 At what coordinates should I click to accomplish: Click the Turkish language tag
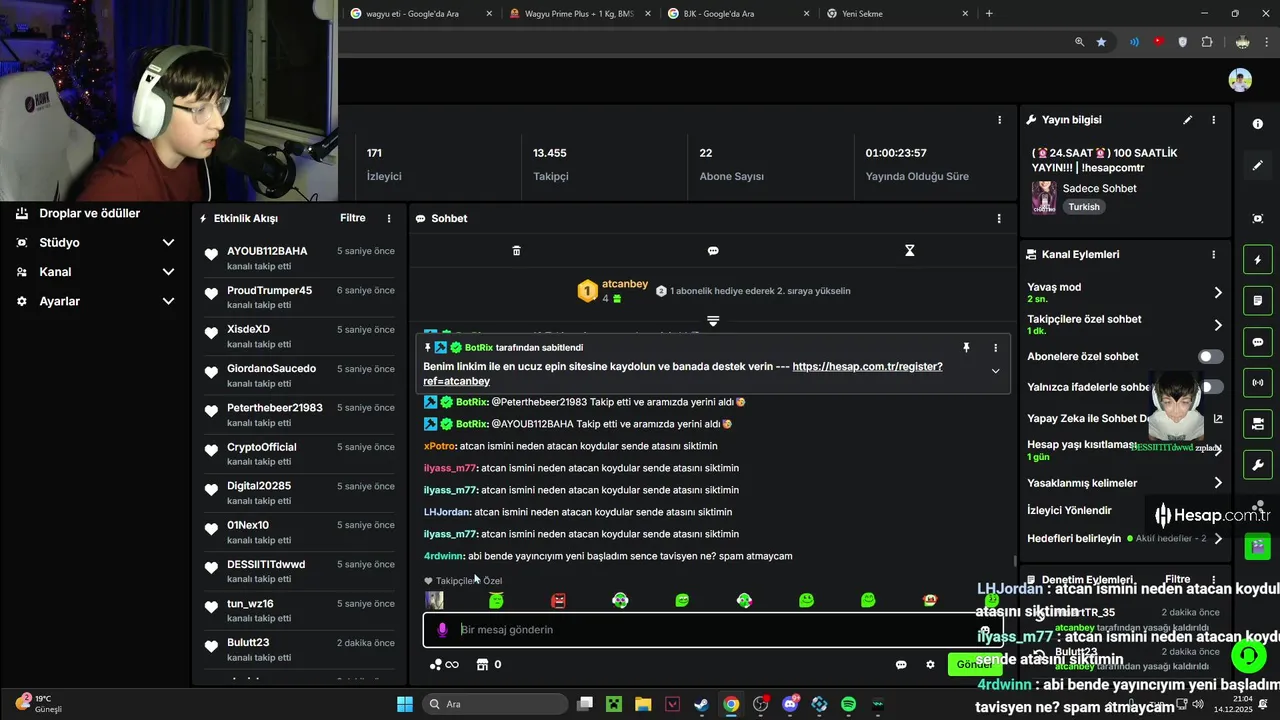(1084, 207)
